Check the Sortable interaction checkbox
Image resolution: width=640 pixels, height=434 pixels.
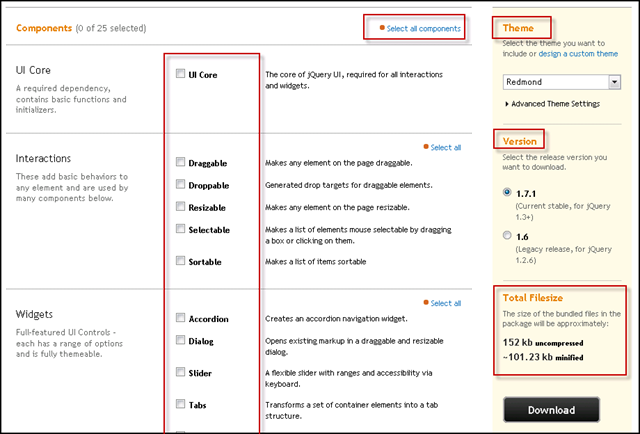(180, 261)
